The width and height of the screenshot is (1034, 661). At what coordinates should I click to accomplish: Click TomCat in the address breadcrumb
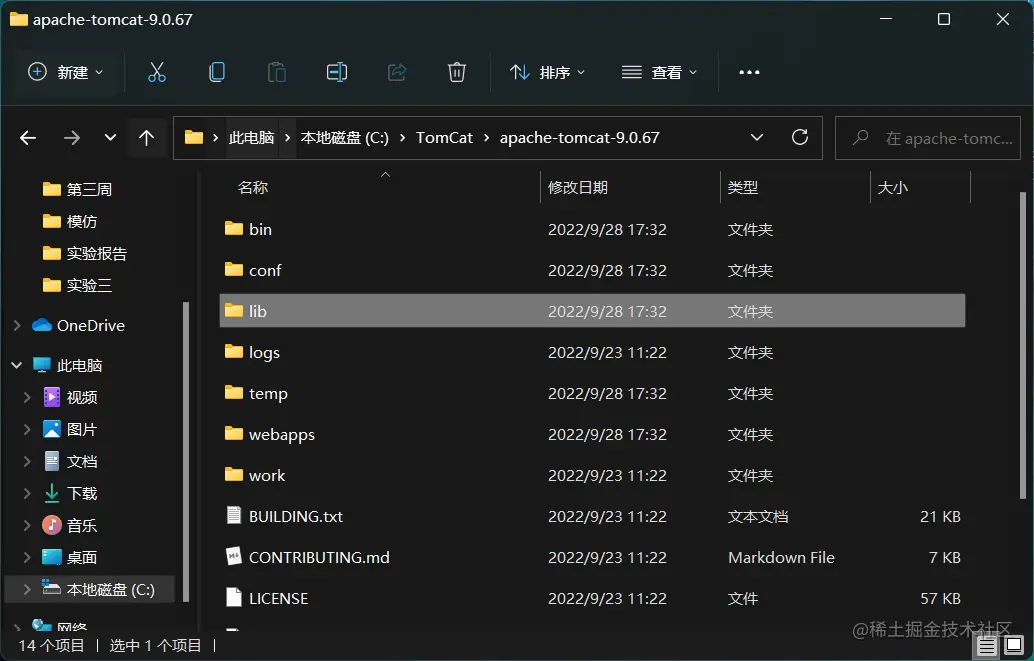click(444, 138)
